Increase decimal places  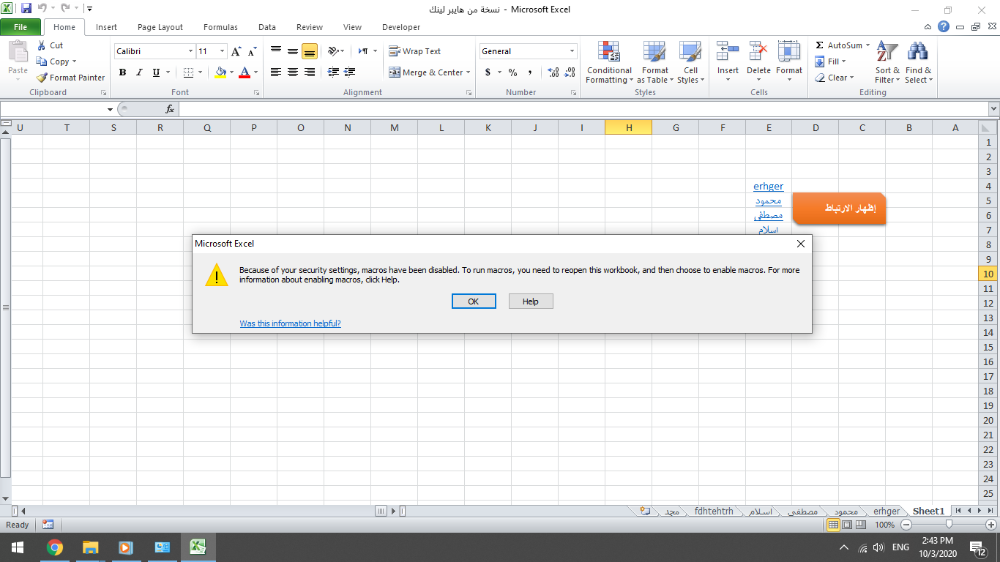pyautogui.click(x=553, y=72)
